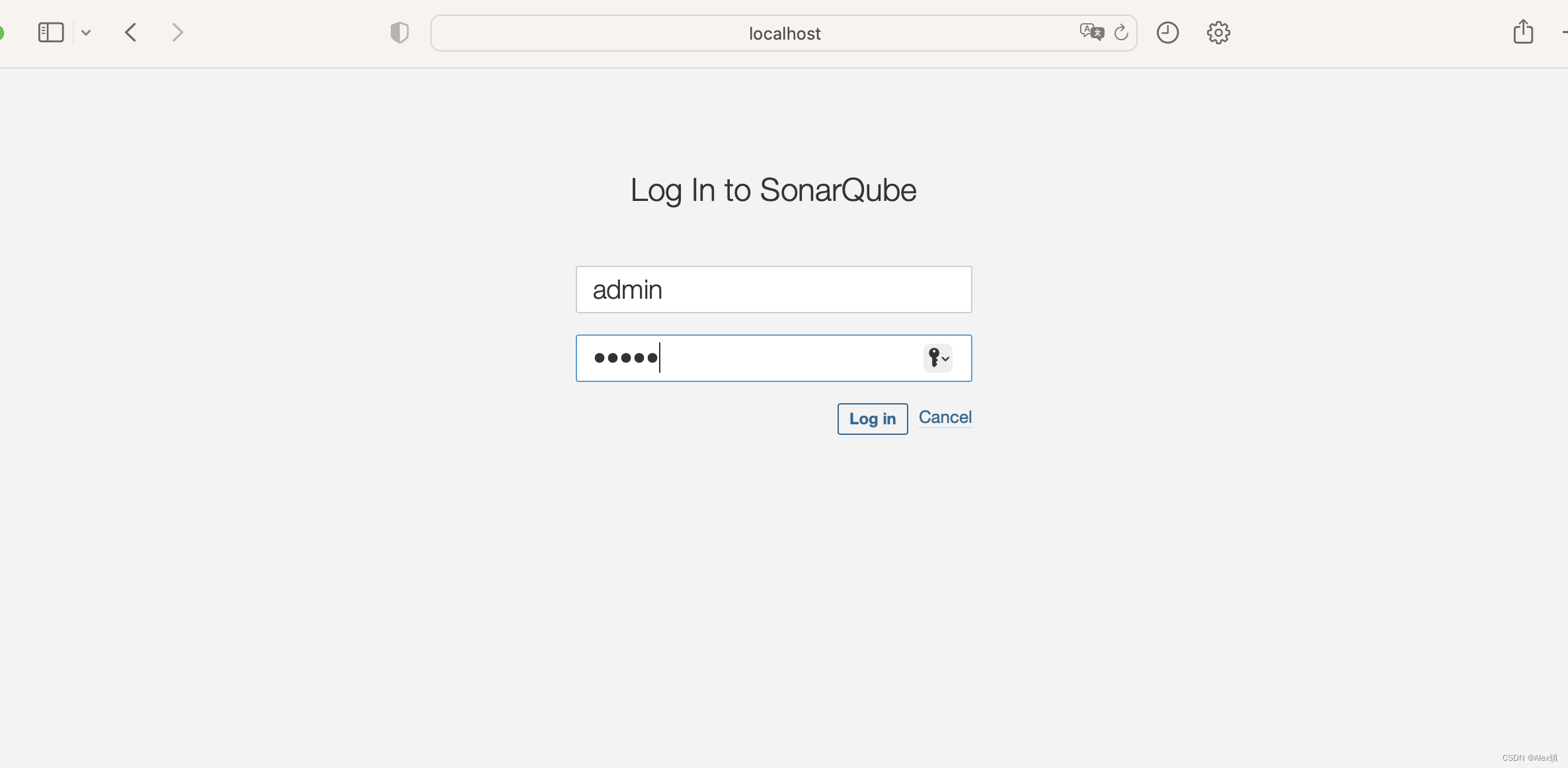Click the share icon in toolbar
The image size is (1568, 768).
pos(1523,32)
